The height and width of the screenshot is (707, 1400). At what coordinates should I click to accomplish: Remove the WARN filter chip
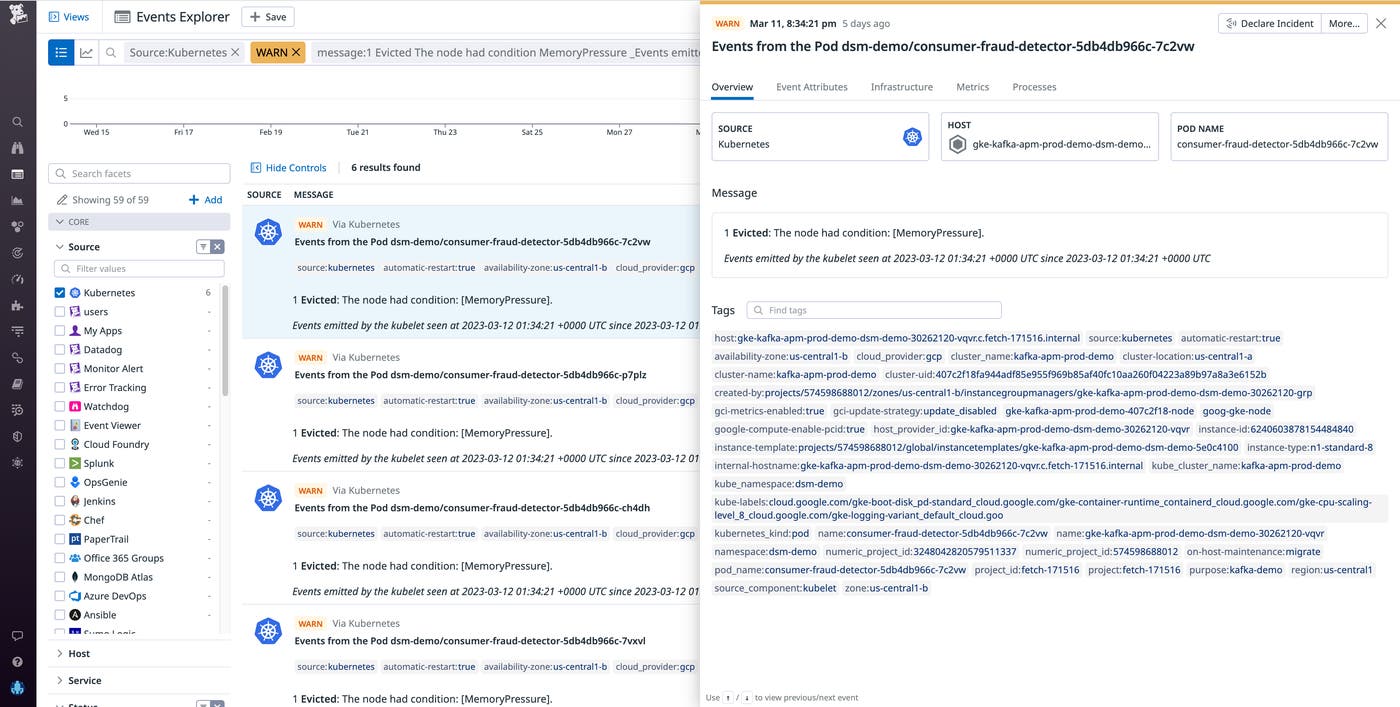tap(296, 53)
